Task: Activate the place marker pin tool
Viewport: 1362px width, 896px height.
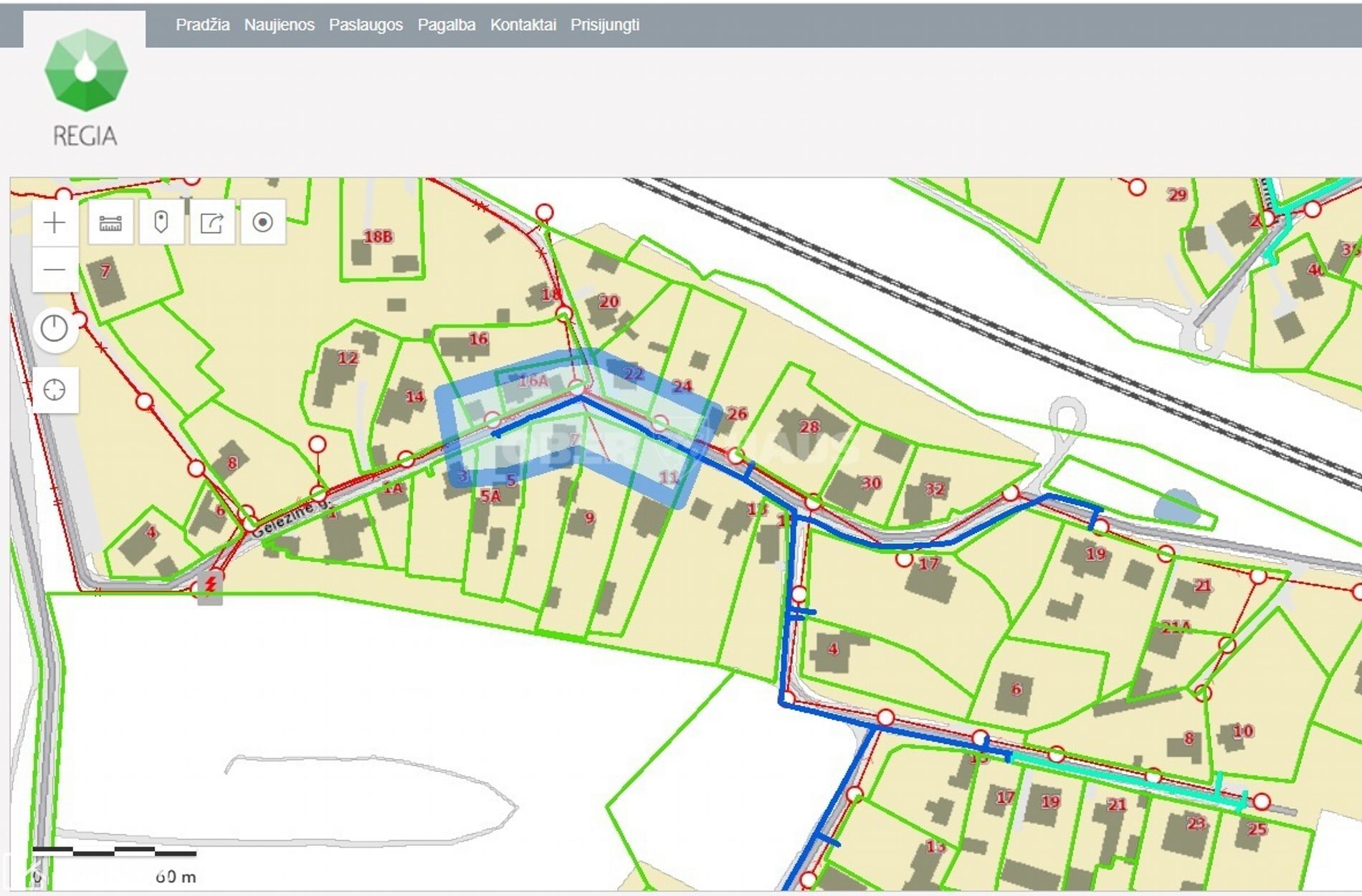Action: (x=161, y=223)
